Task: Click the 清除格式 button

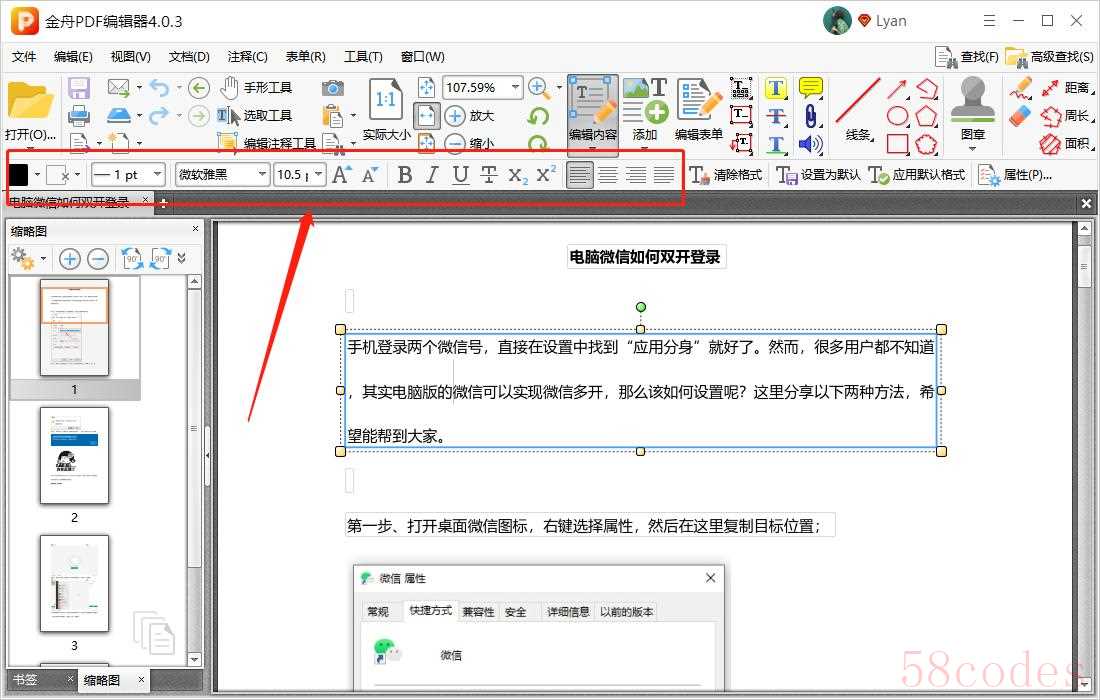Action: [726, 175]
